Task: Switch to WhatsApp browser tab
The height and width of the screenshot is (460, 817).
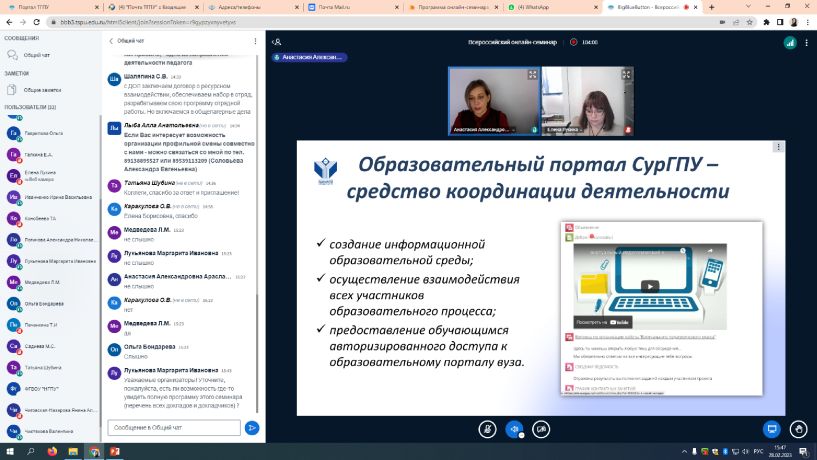Action: pyautogui.click(x=552, y=7)
